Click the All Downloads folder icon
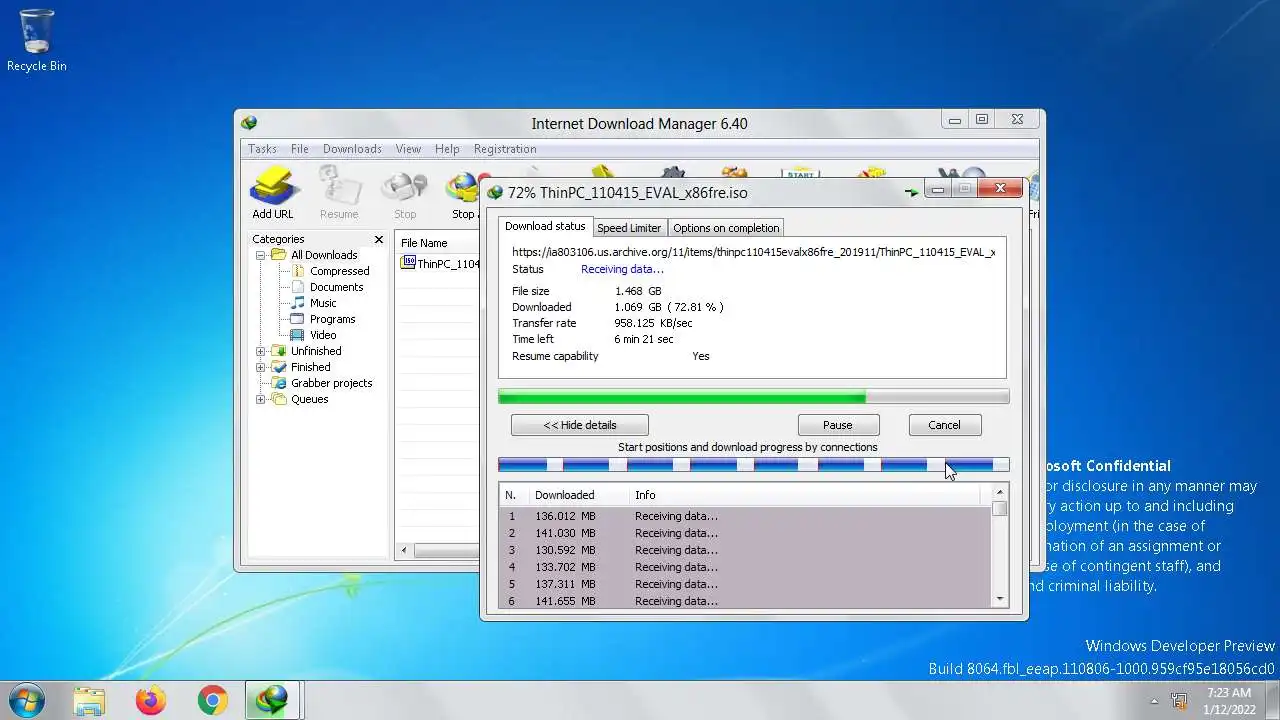Image resolution: width=1280 pixels, height=720 pixels. (x=279, y=255)
